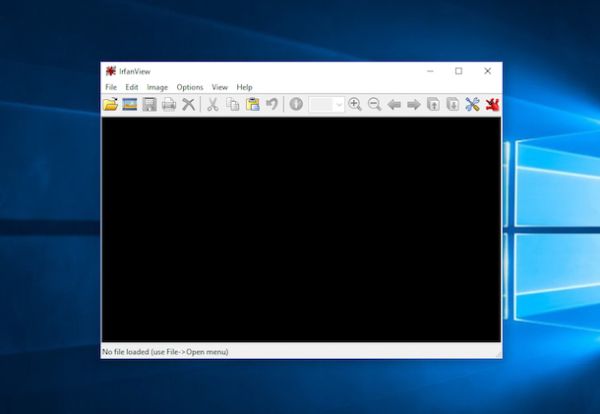
Task: Click the Open file folder icon
Action: pyautogui.click(x=111, y=104)
